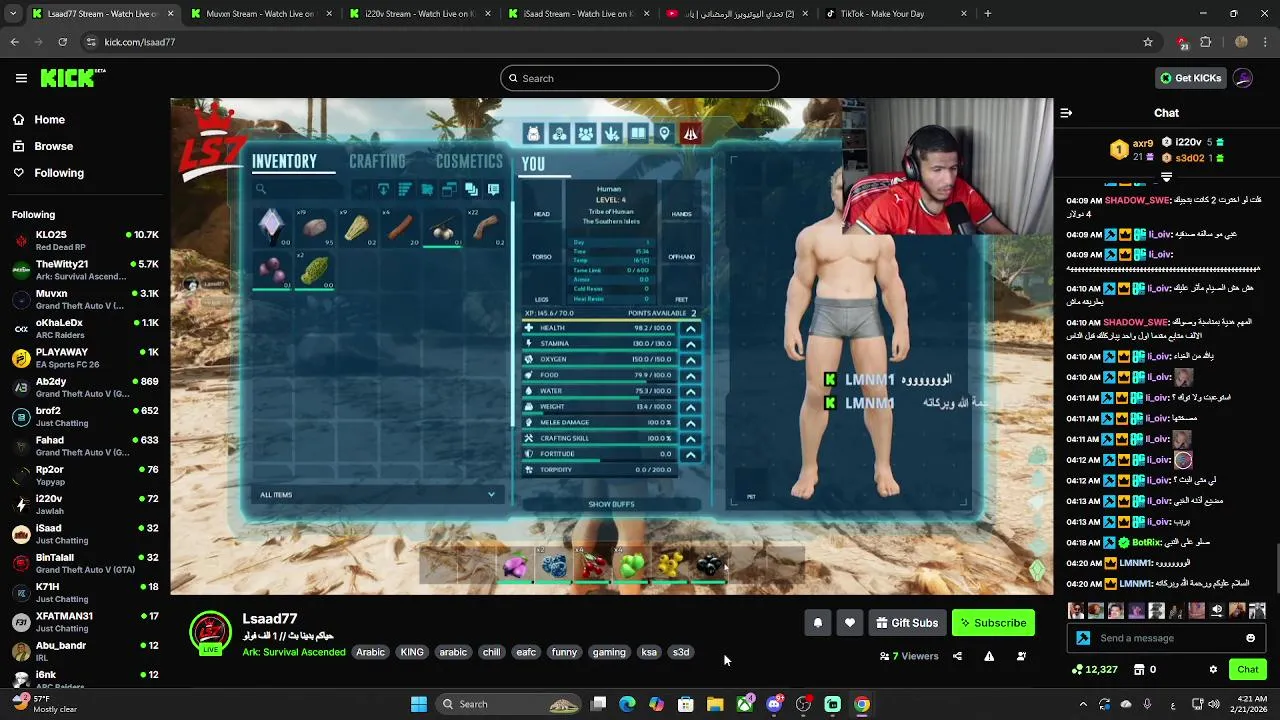Toggle the volume speaker in system tray

tap(1216, 704)
